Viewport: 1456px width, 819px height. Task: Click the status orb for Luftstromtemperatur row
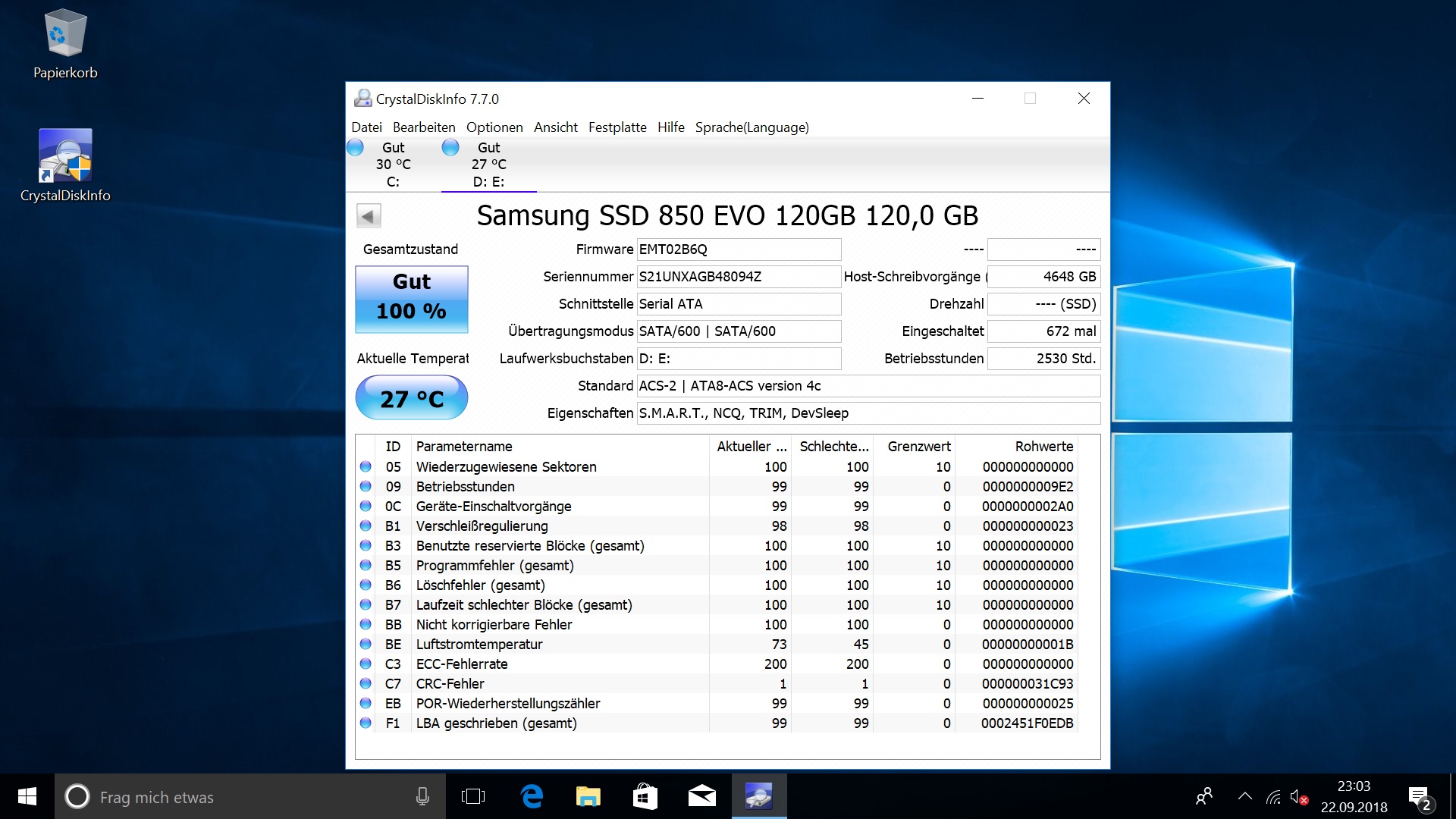pyautogui.click(x=366, y=644)
